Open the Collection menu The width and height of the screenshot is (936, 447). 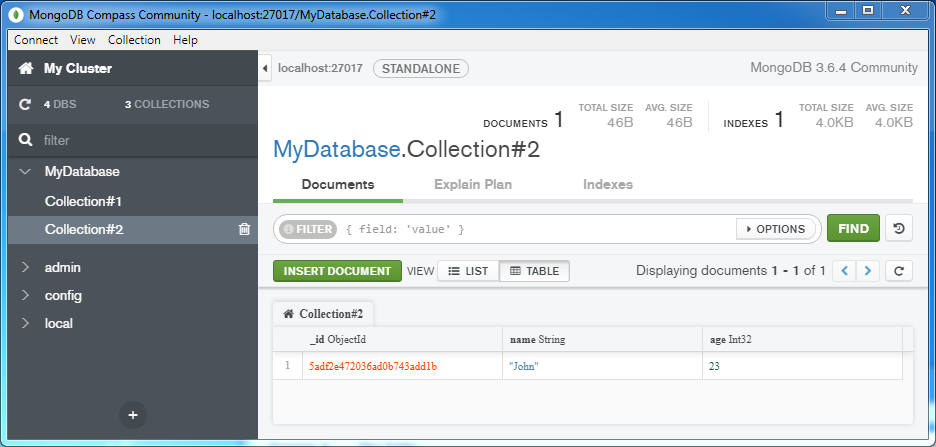tap(134, 40)
